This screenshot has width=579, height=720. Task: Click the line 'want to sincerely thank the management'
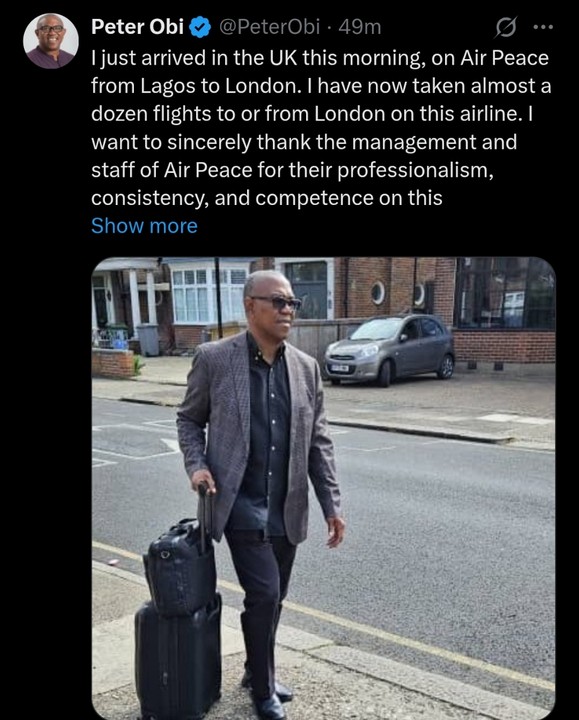(x=304, y=142)
